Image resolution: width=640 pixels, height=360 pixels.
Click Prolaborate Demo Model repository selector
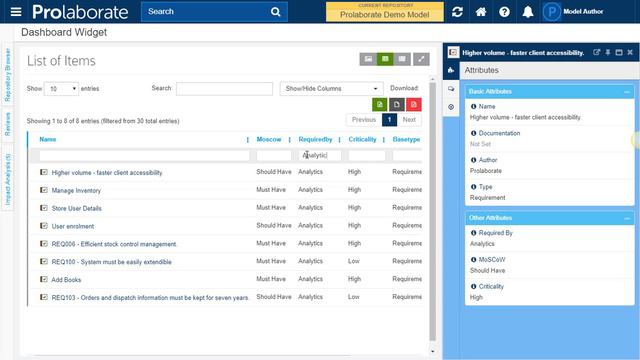(x=384, y=11)
